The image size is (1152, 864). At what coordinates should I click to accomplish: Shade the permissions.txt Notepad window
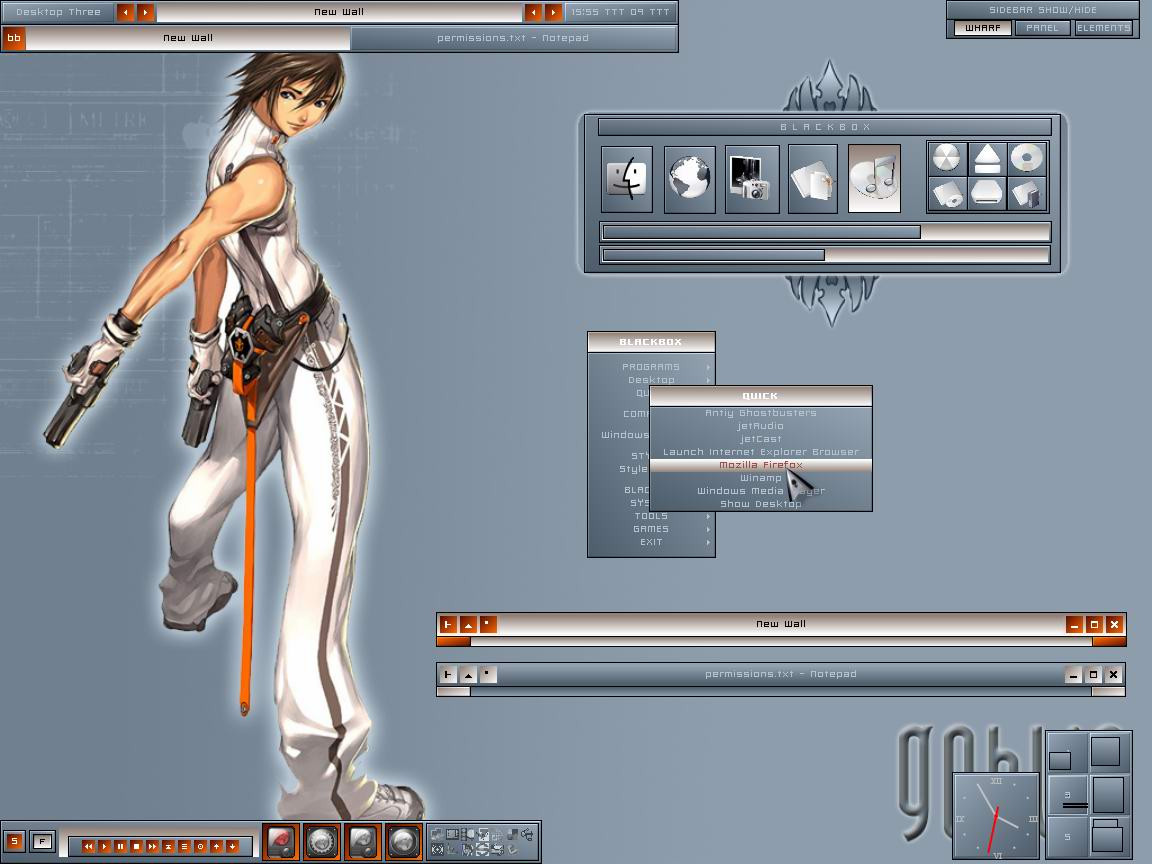coord(467,674)
